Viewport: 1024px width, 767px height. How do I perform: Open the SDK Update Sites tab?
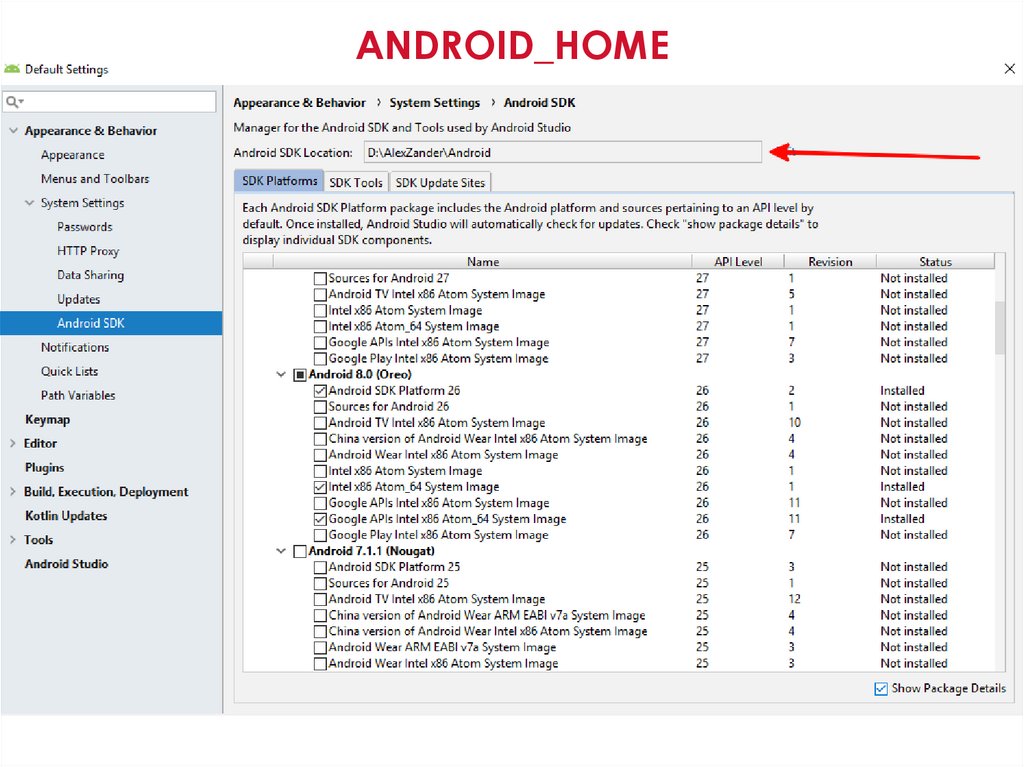[x=440, y=182]
